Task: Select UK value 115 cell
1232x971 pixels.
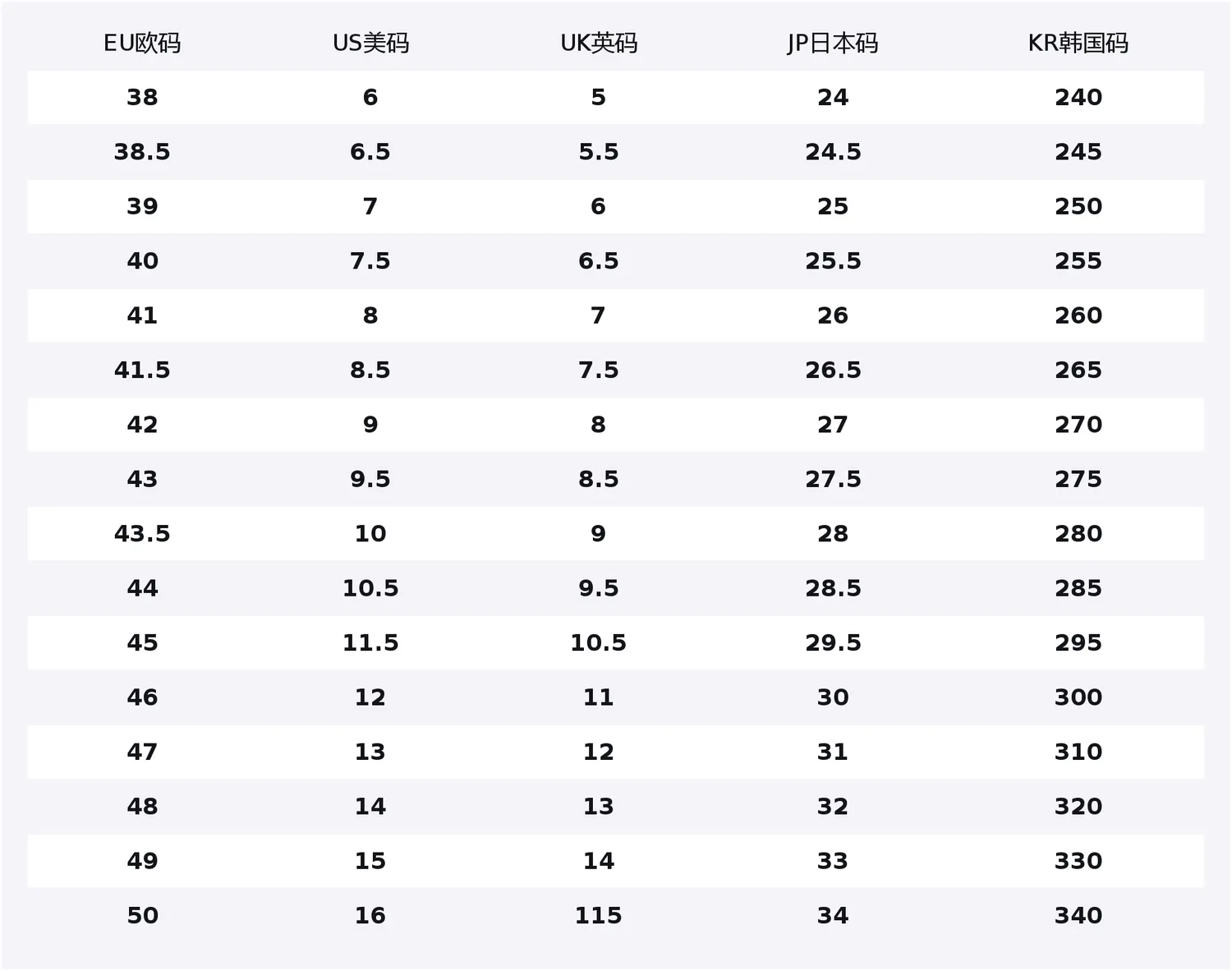Action: (x=599, y=915)
